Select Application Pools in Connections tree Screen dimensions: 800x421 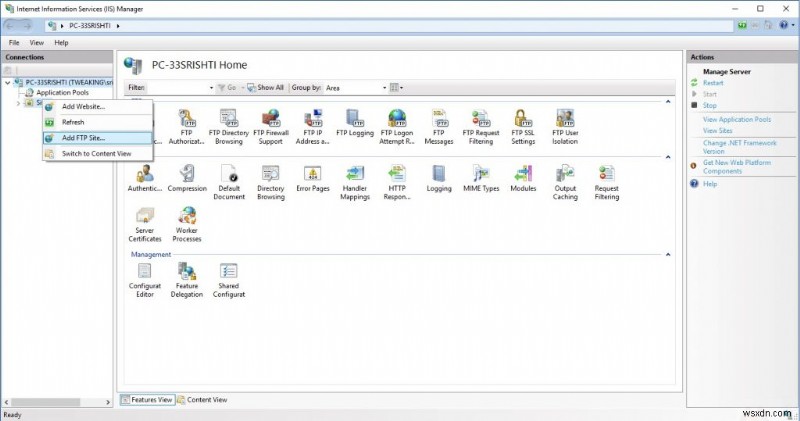point(62,92)
